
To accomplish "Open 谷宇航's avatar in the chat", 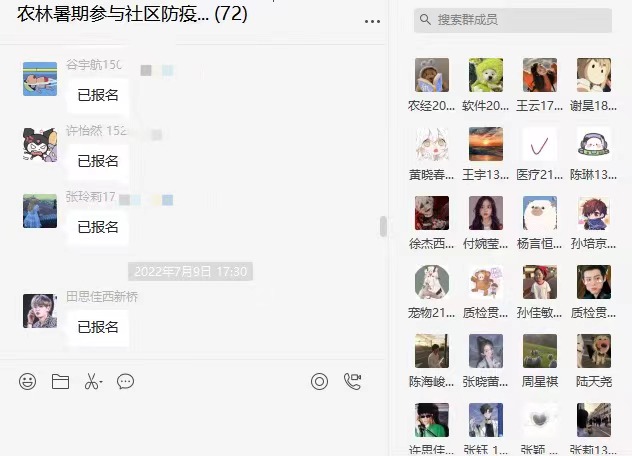I will coord(40,79).
